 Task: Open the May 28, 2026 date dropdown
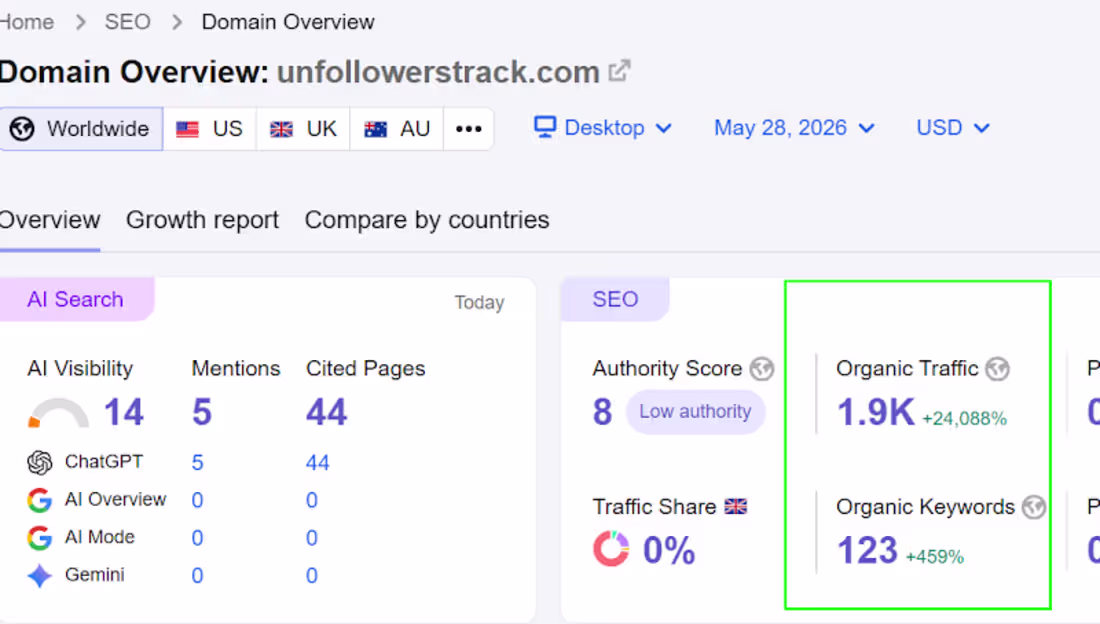pyautogui.click(x=794, y=128)
